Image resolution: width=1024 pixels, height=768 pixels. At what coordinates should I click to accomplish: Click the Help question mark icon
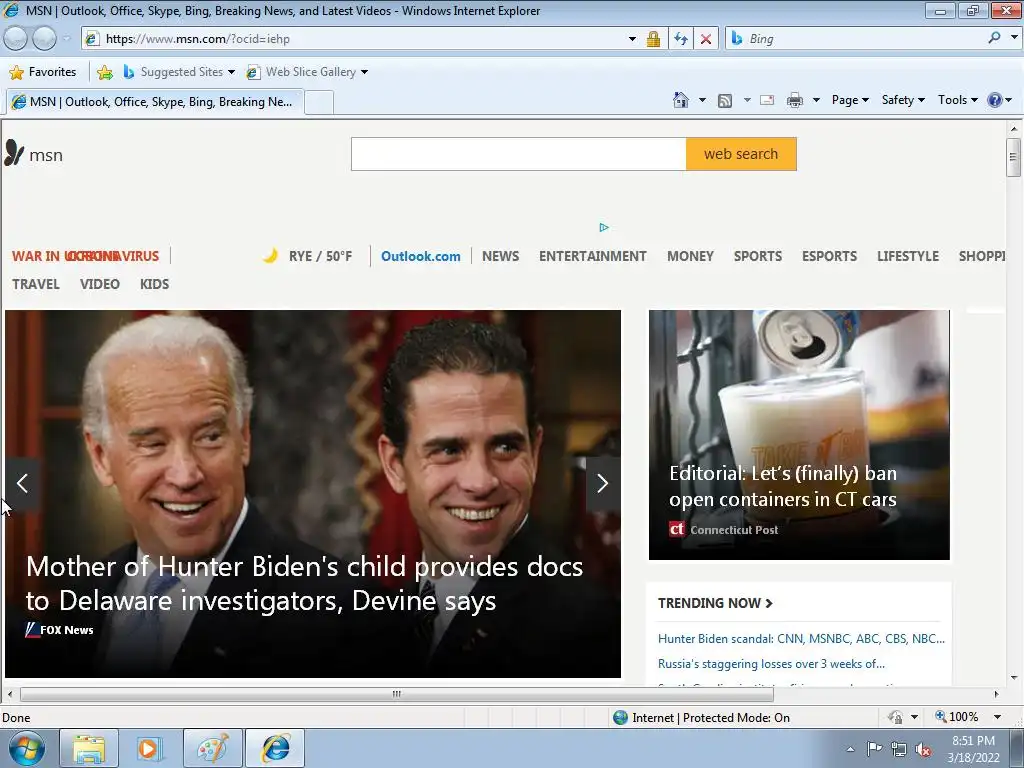(995, 100)
